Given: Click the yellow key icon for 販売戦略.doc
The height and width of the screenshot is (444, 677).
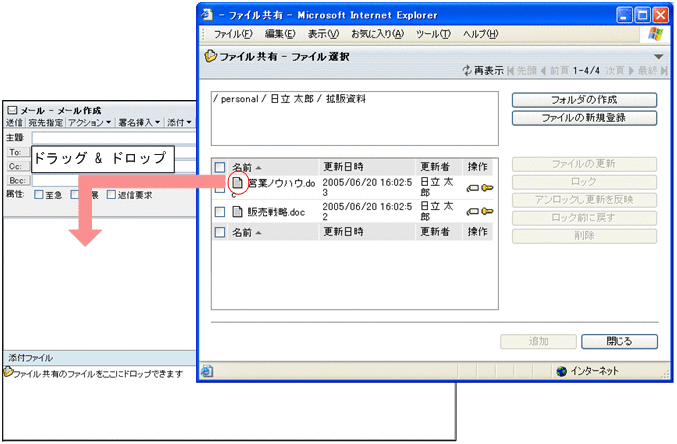Looking at the screenshot, I should [487, 211].
